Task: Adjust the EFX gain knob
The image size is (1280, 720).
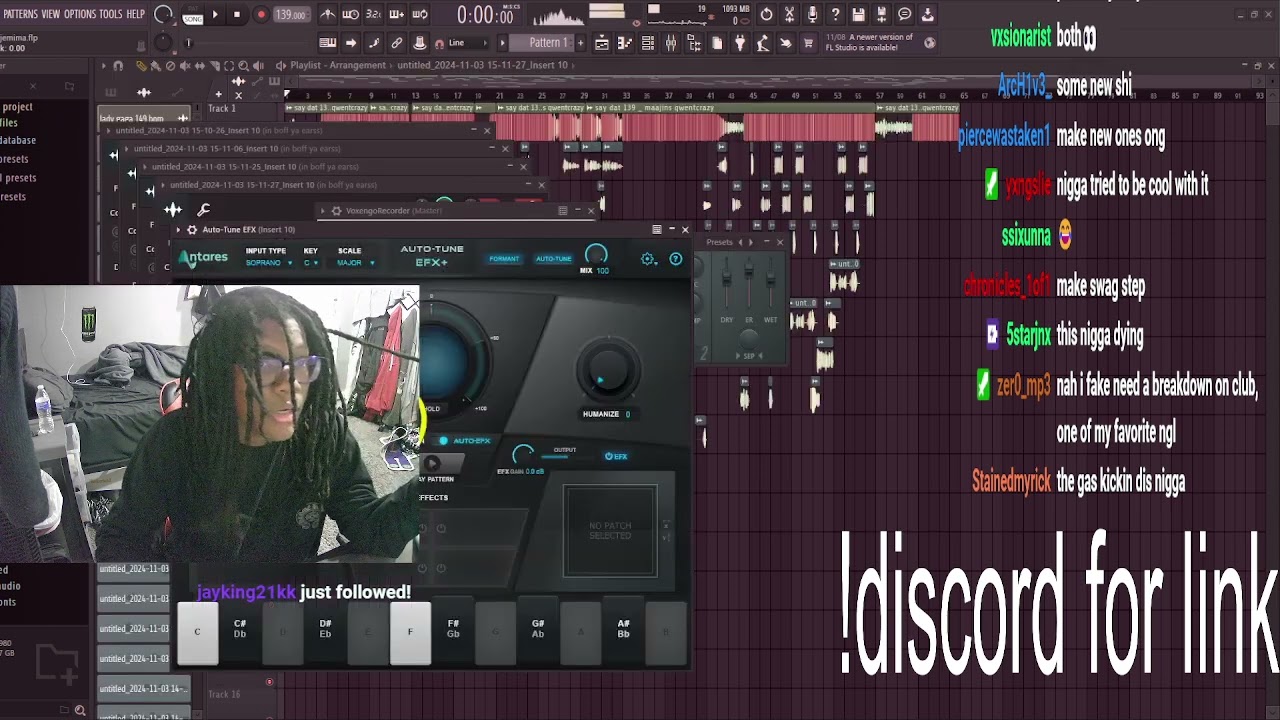Action: 522,455
